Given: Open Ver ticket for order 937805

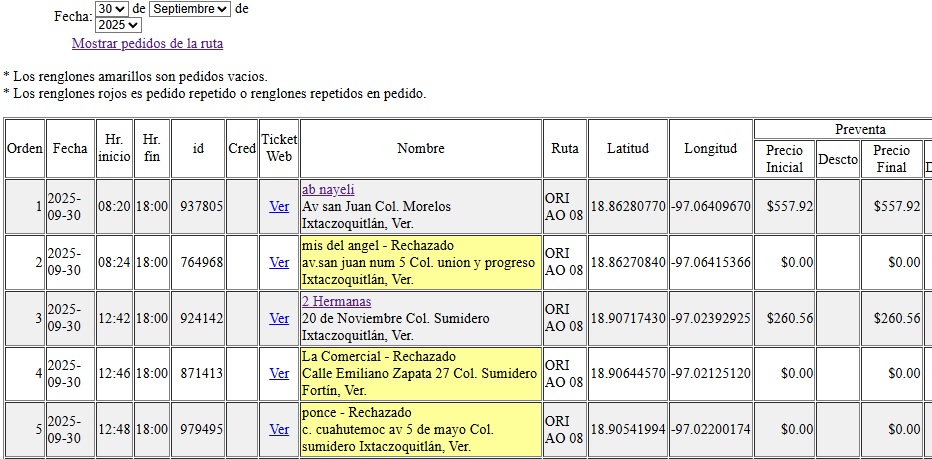Looking at the screenshot, I should pyautogui.click(x=279, y=206).
